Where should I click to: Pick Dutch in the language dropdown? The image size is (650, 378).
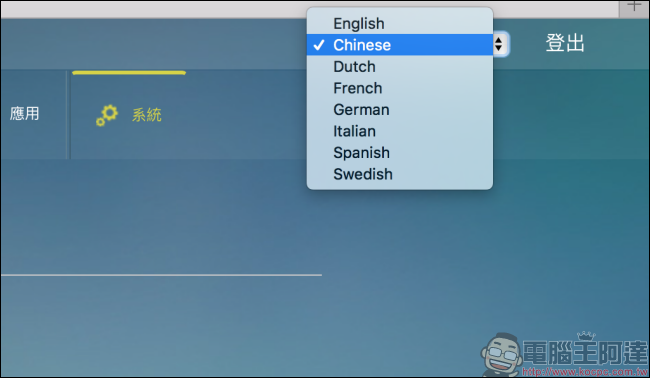(400, 66)
